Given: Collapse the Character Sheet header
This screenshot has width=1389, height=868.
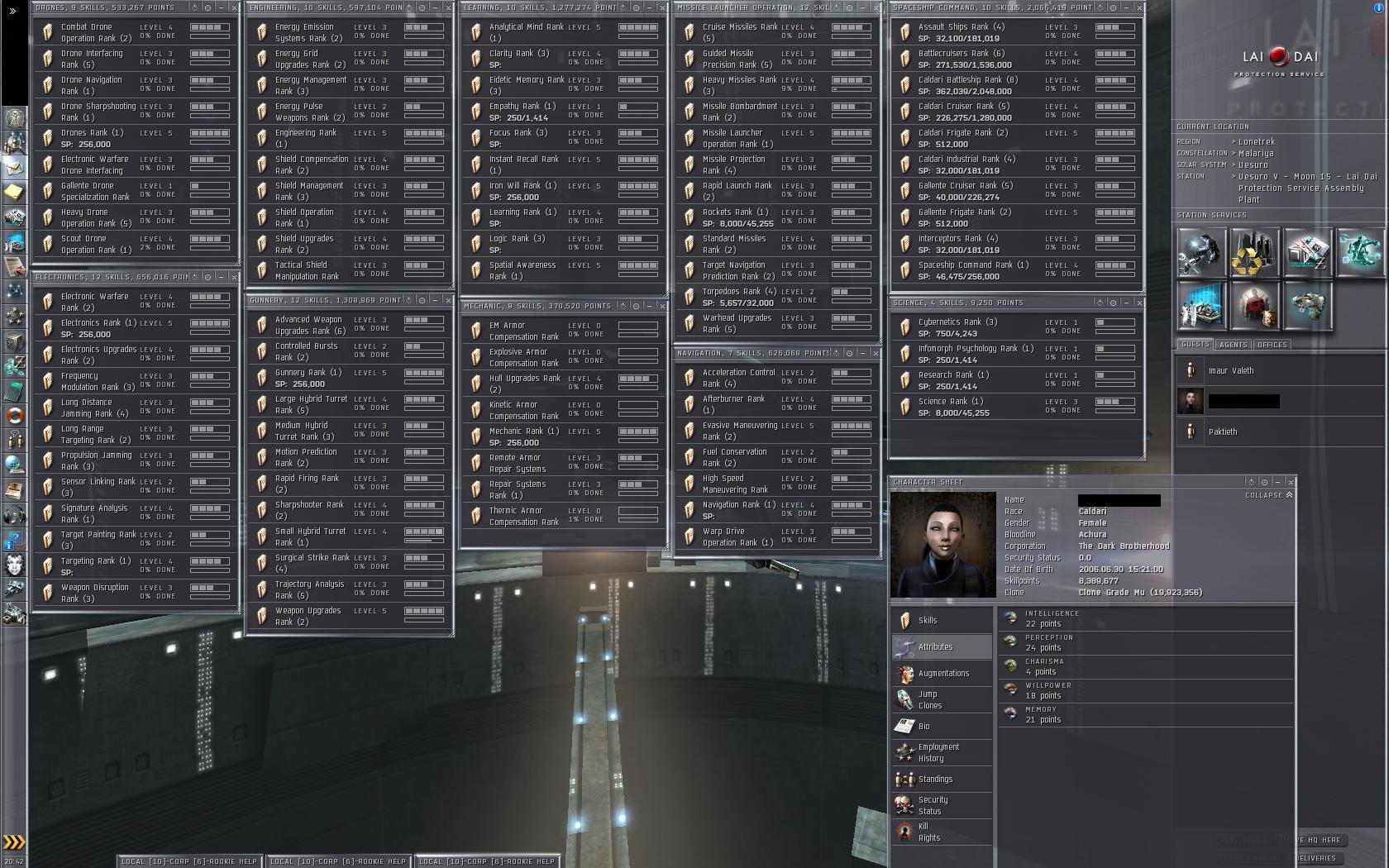Looking at the screenshot, I should (1269, 495).
